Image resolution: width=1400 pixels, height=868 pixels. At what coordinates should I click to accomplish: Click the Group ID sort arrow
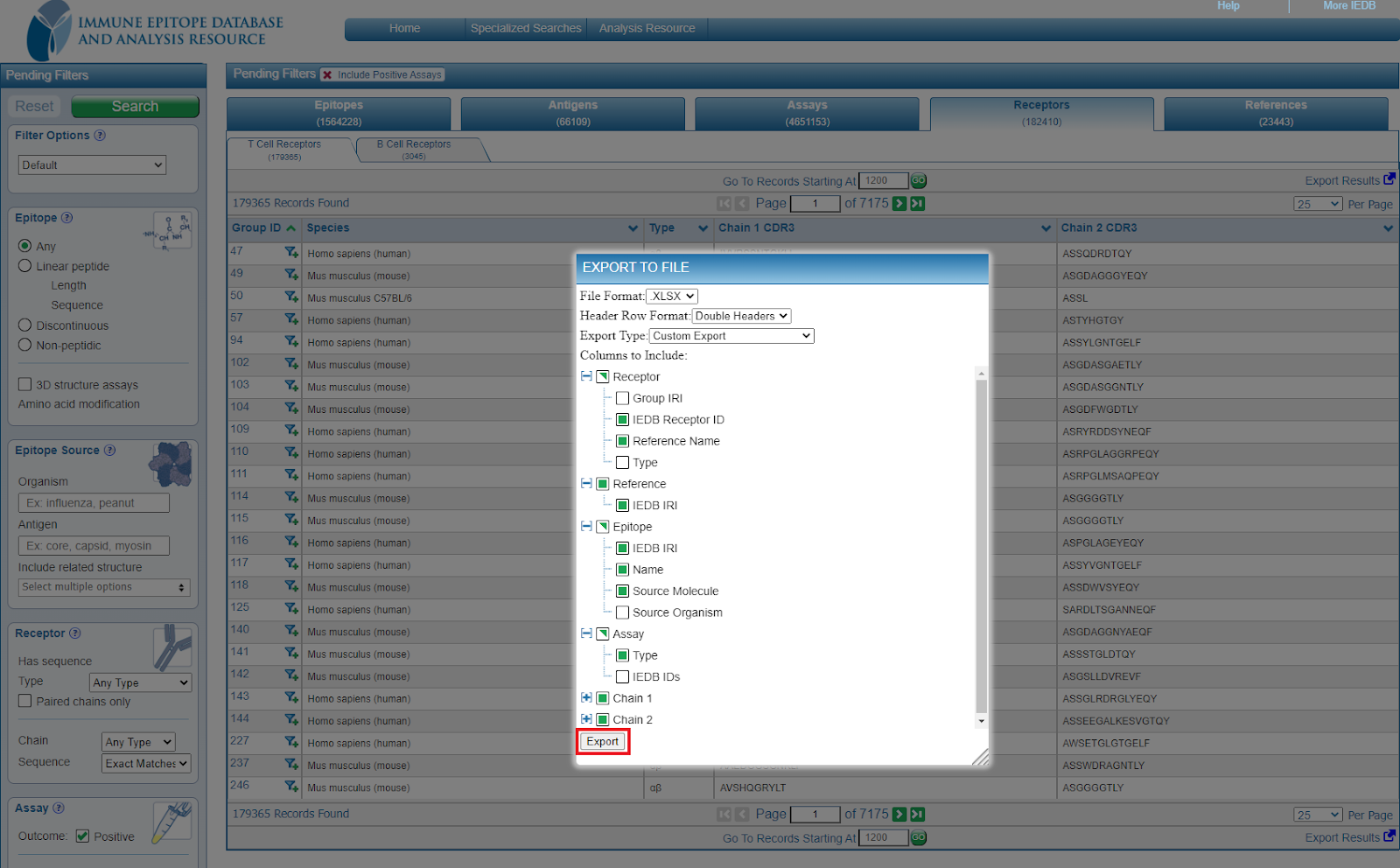click(x=290, y=228)
